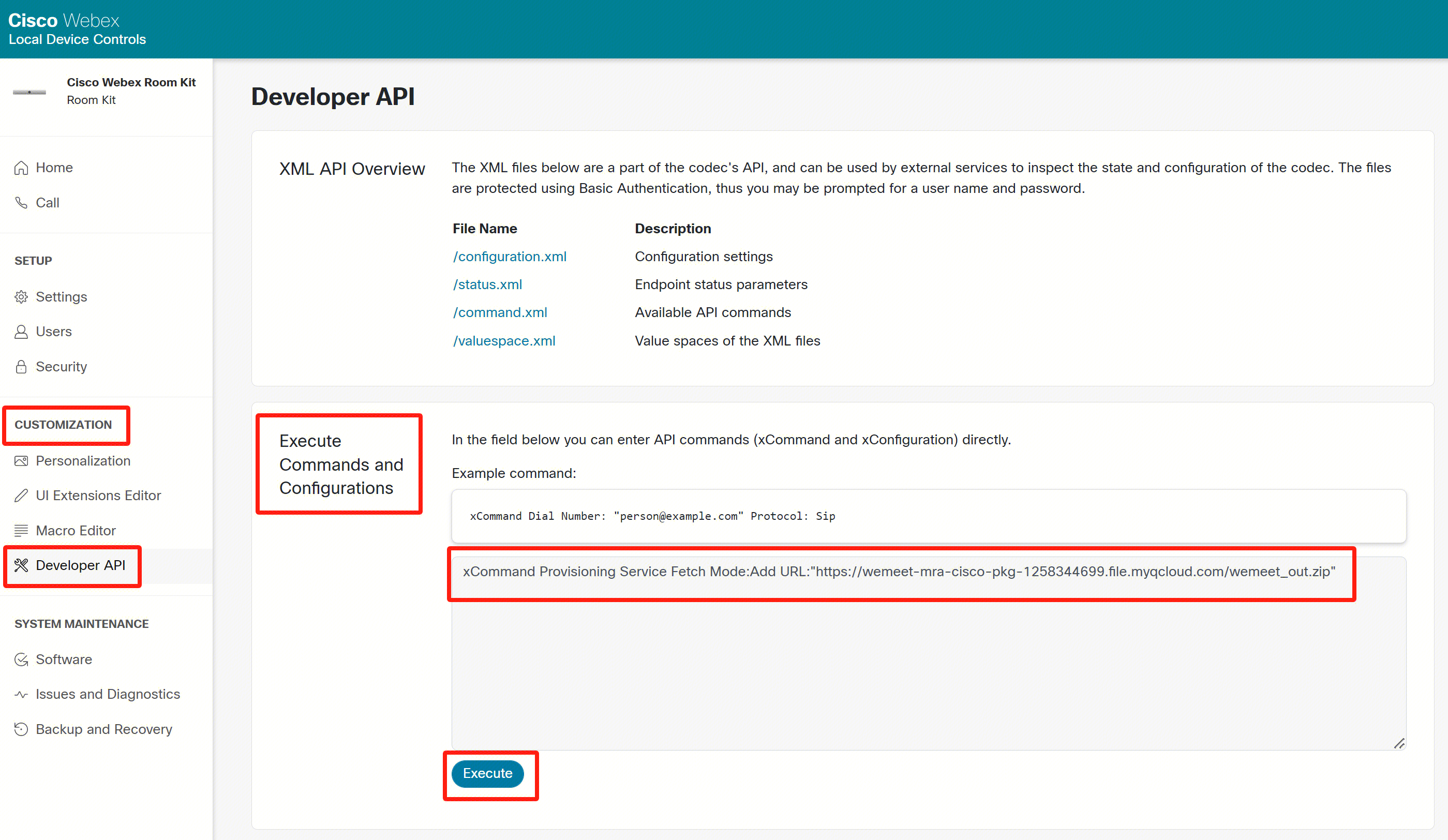The height and width of the screenshot is (840, 1448).
Task: Open UI Extensions Editor
Action: pos(106,496)
